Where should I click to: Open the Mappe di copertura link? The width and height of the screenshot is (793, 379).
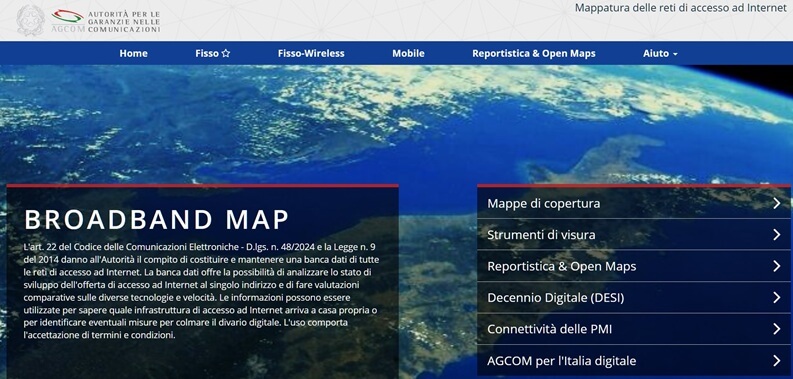(634, 203)
